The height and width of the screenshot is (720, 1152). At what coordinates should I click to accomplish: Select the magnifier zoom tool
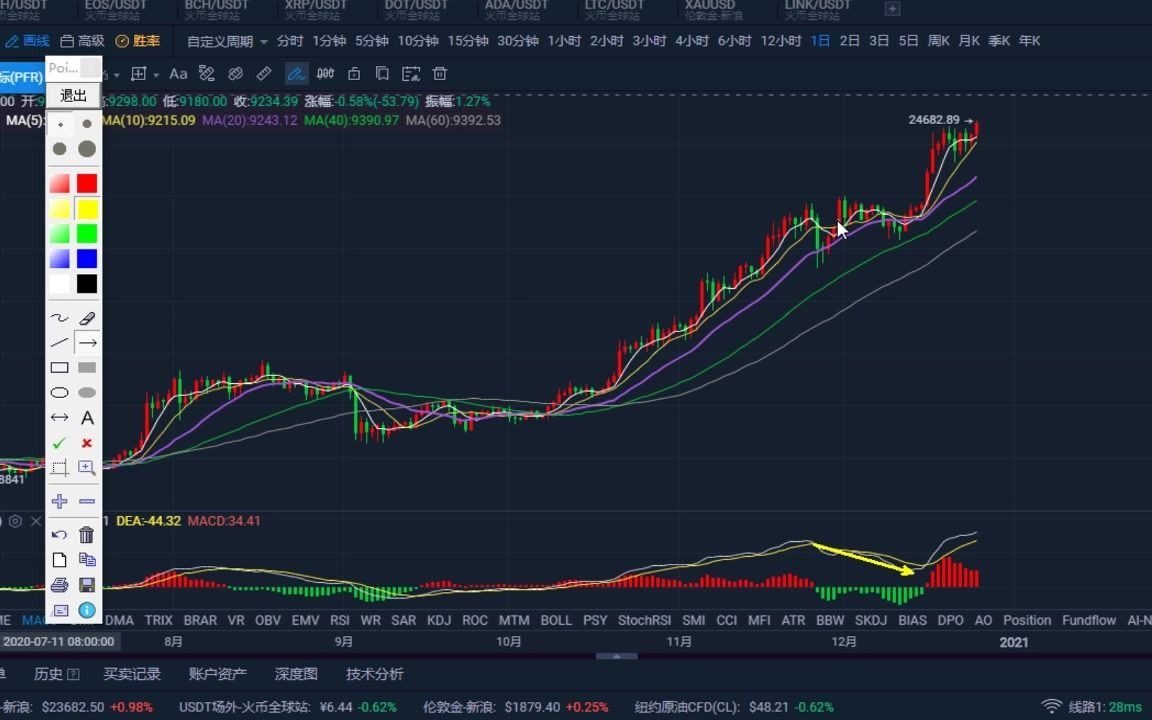click(87, 468)
